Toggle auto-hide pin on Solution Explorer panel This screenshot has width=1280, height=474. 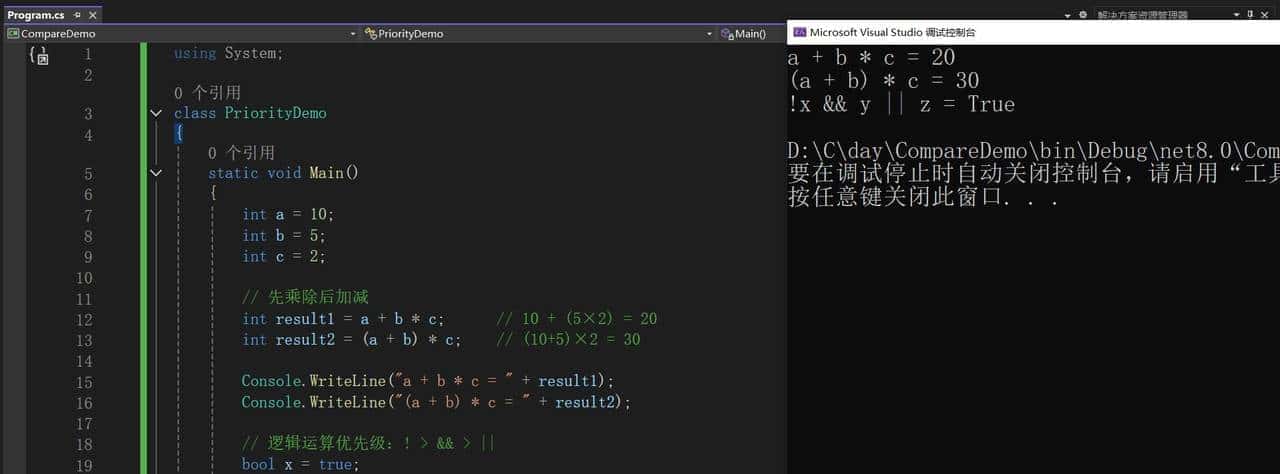click(1250, 15)
